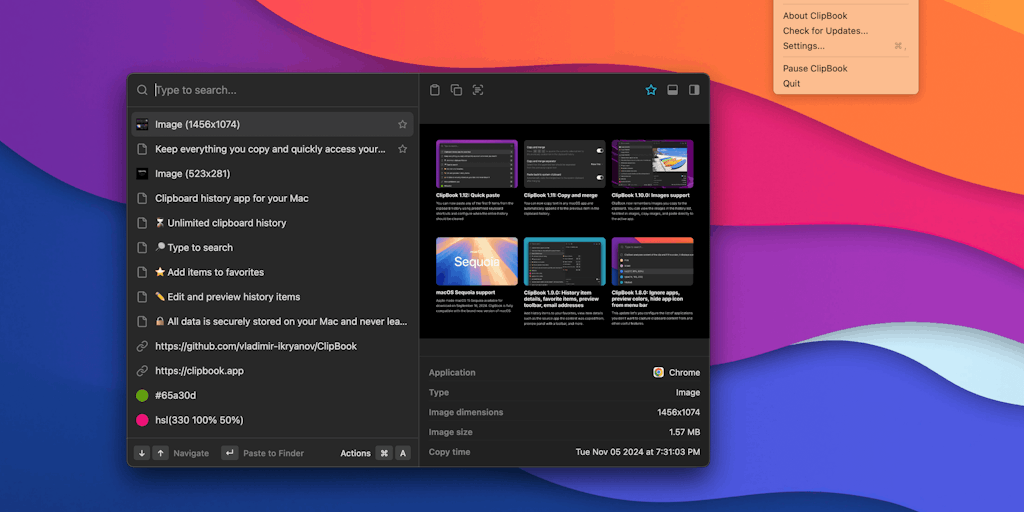Click the capture text scan icon in preview toolbar
Viewport: 1024px width, 512px height.
pyautogui.click(x=478, y=90)
